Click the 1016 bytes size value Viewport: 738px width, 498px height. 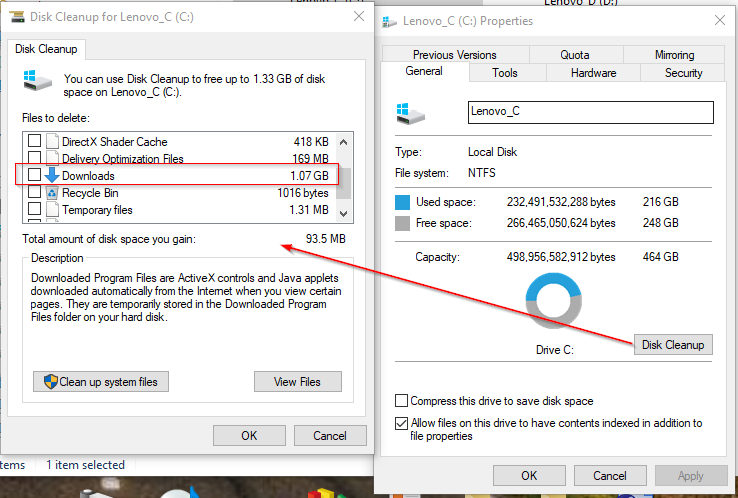(303, 193)
